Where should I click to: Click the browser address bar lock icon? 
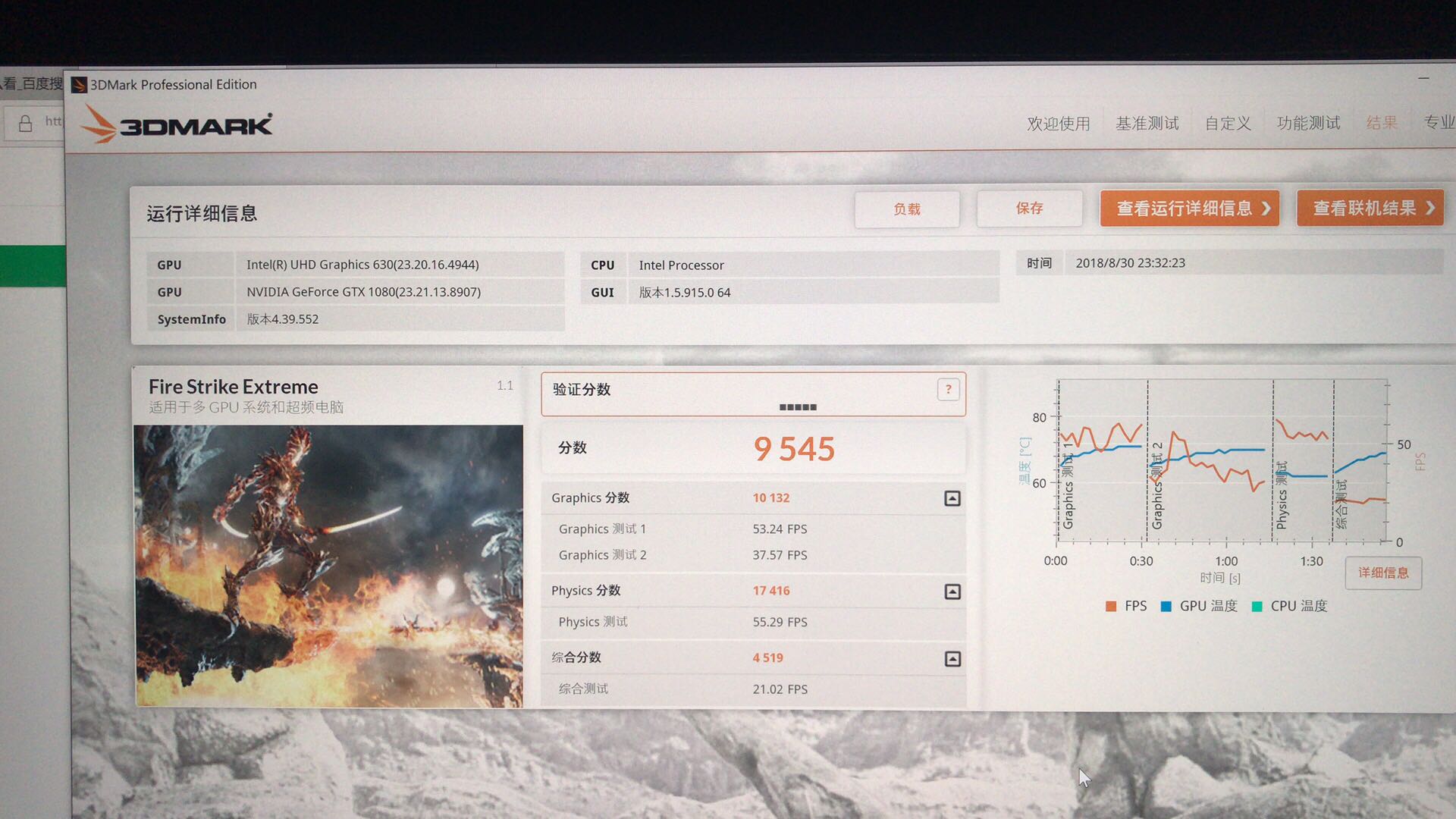click(26, 123)
